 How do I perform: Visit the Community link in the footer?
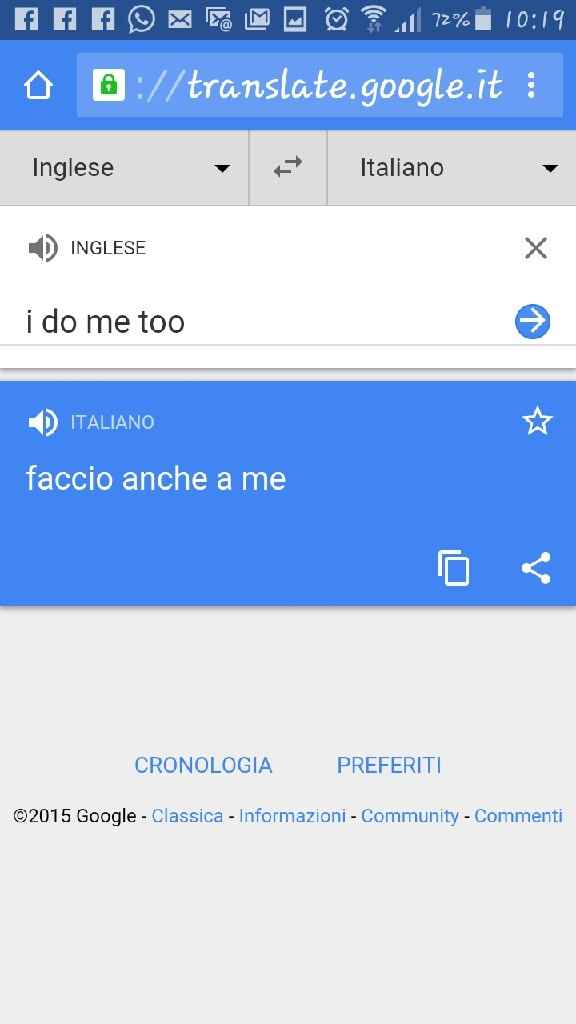(410, 815)
